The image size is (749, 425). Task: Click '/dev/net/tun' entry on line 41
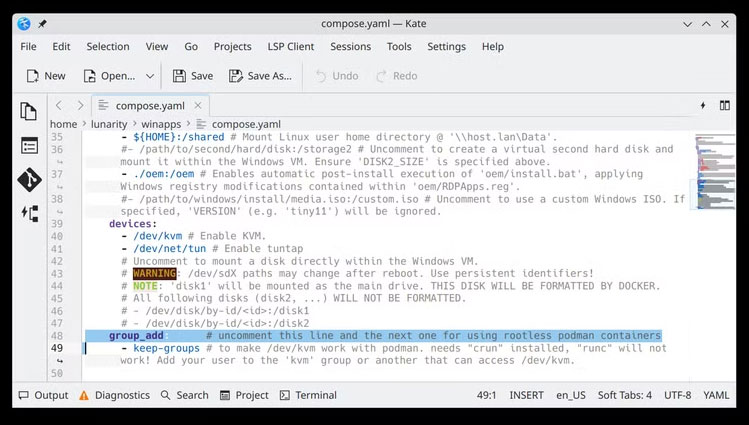coord(170,248)
